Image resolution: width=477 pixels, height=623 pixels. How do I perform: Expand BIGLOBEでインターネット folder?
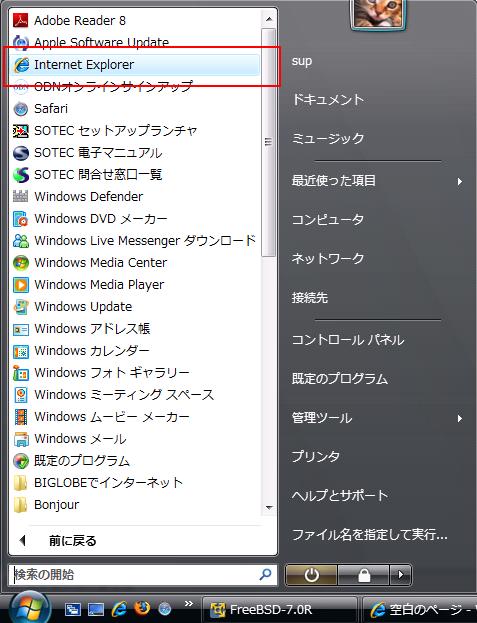click(20, 483)
